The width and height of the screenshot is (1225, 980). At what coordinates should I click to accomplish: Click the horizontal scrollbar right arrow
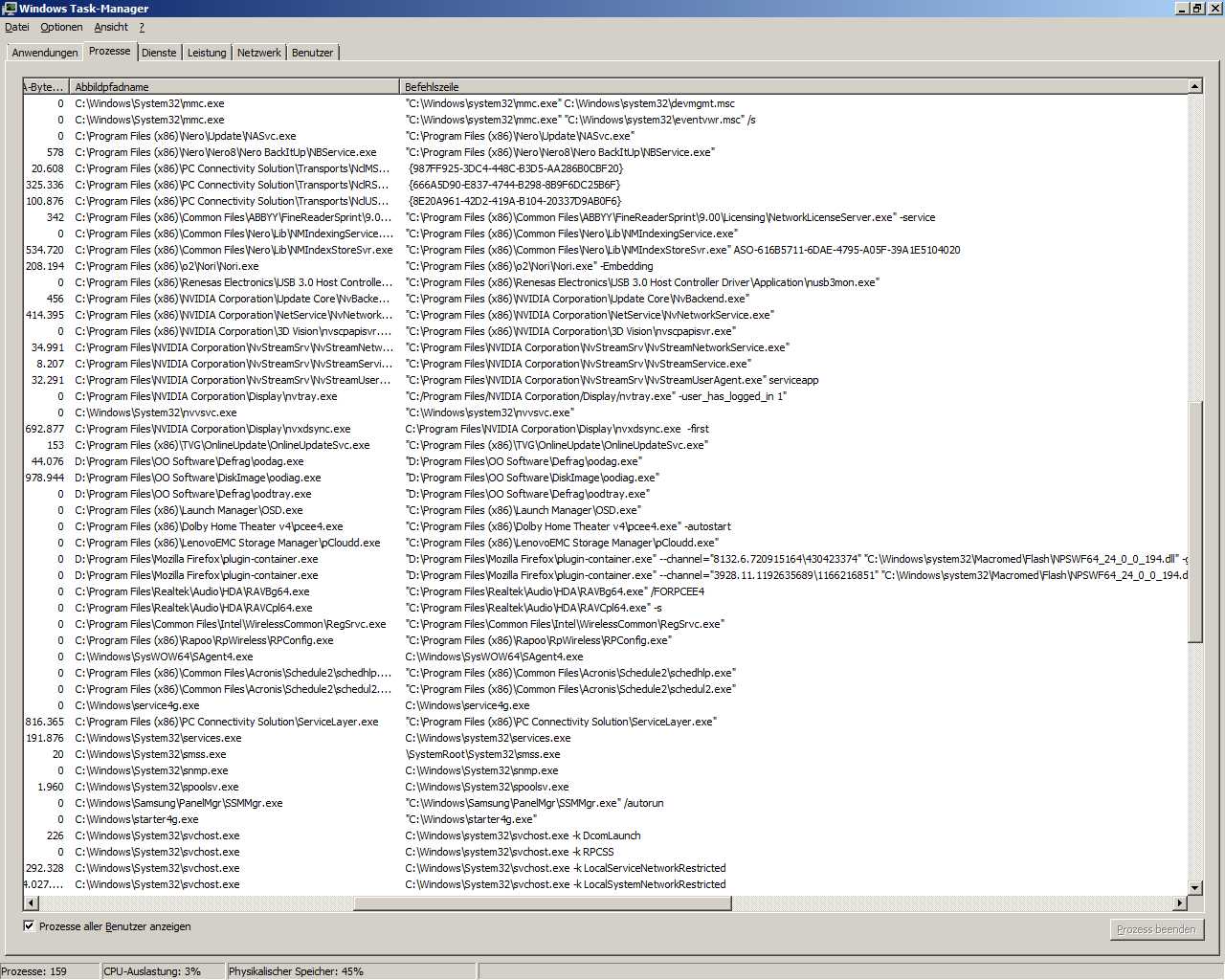(x=1179, y=902)
